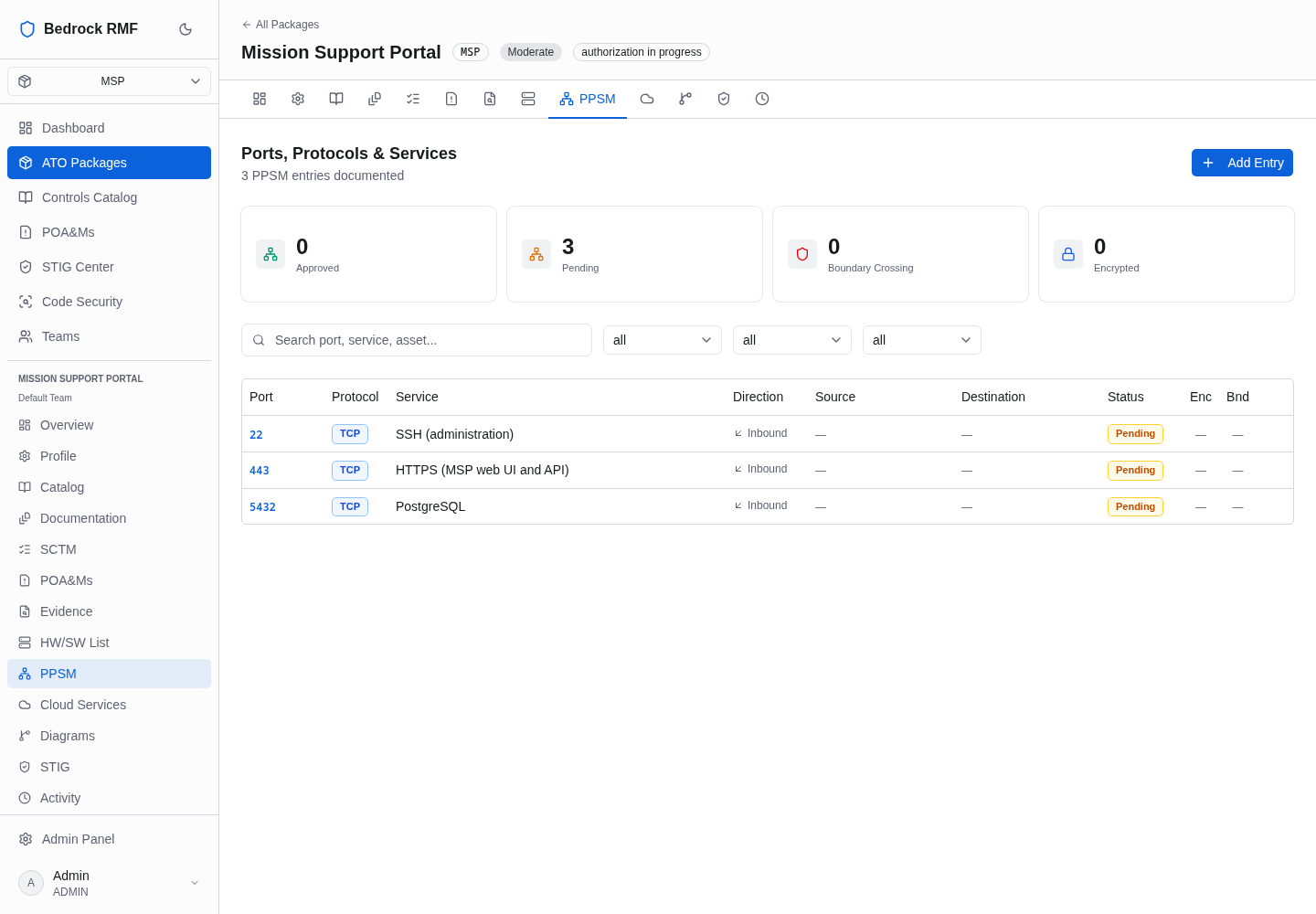Open the MSP package selector dropdown
The height and width of the screenshot is (914, 1316).
(x=110, y=81)
